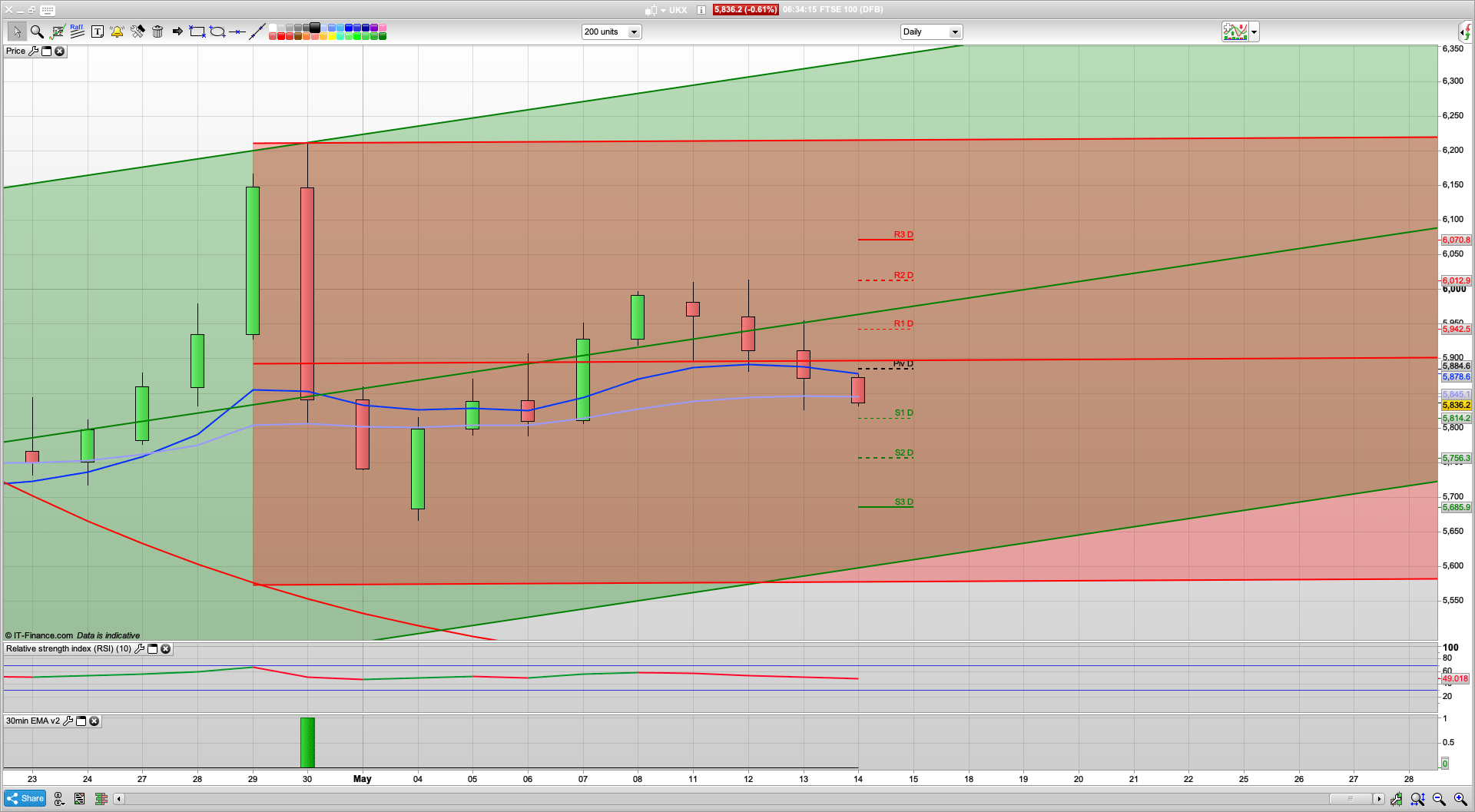Image resolution: width=1475 pixels, height=812 pixels.
Task: Pick the bright red color swatch
Action: click(281, 36)
